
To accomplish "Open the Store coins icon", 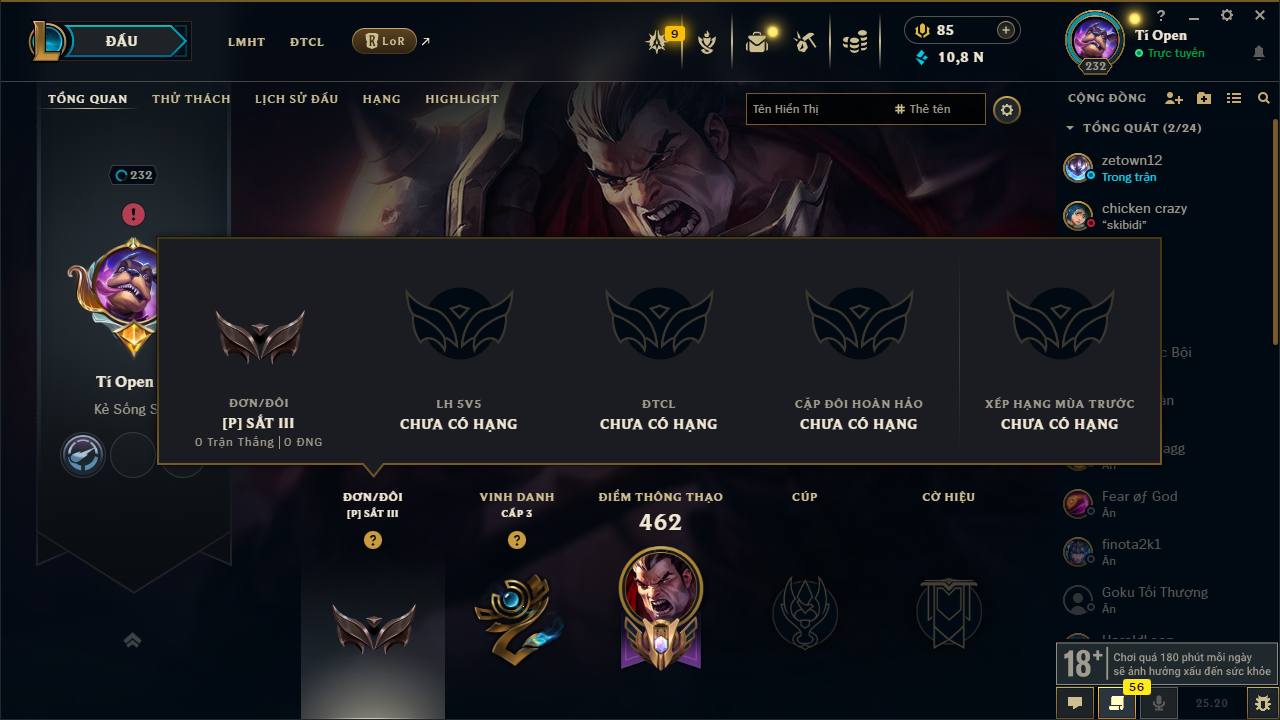I will pyautogui.click(x=855, y=42).
